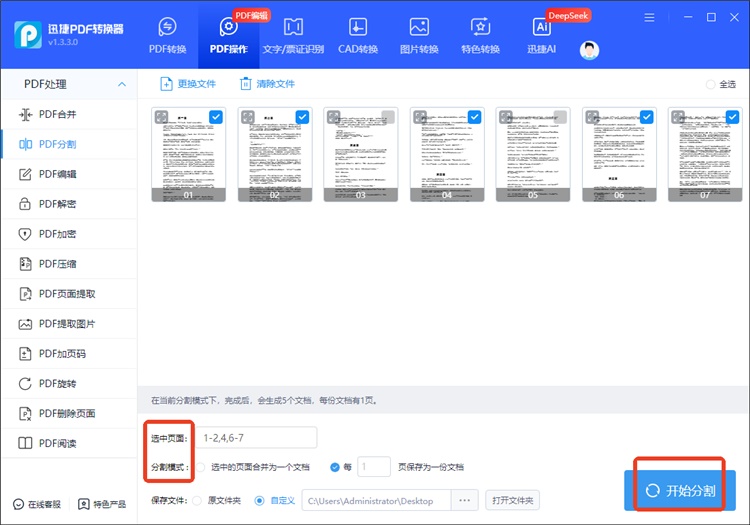Open the hamburger menu icon
The image size is (750, 525).
pos(649,18)
